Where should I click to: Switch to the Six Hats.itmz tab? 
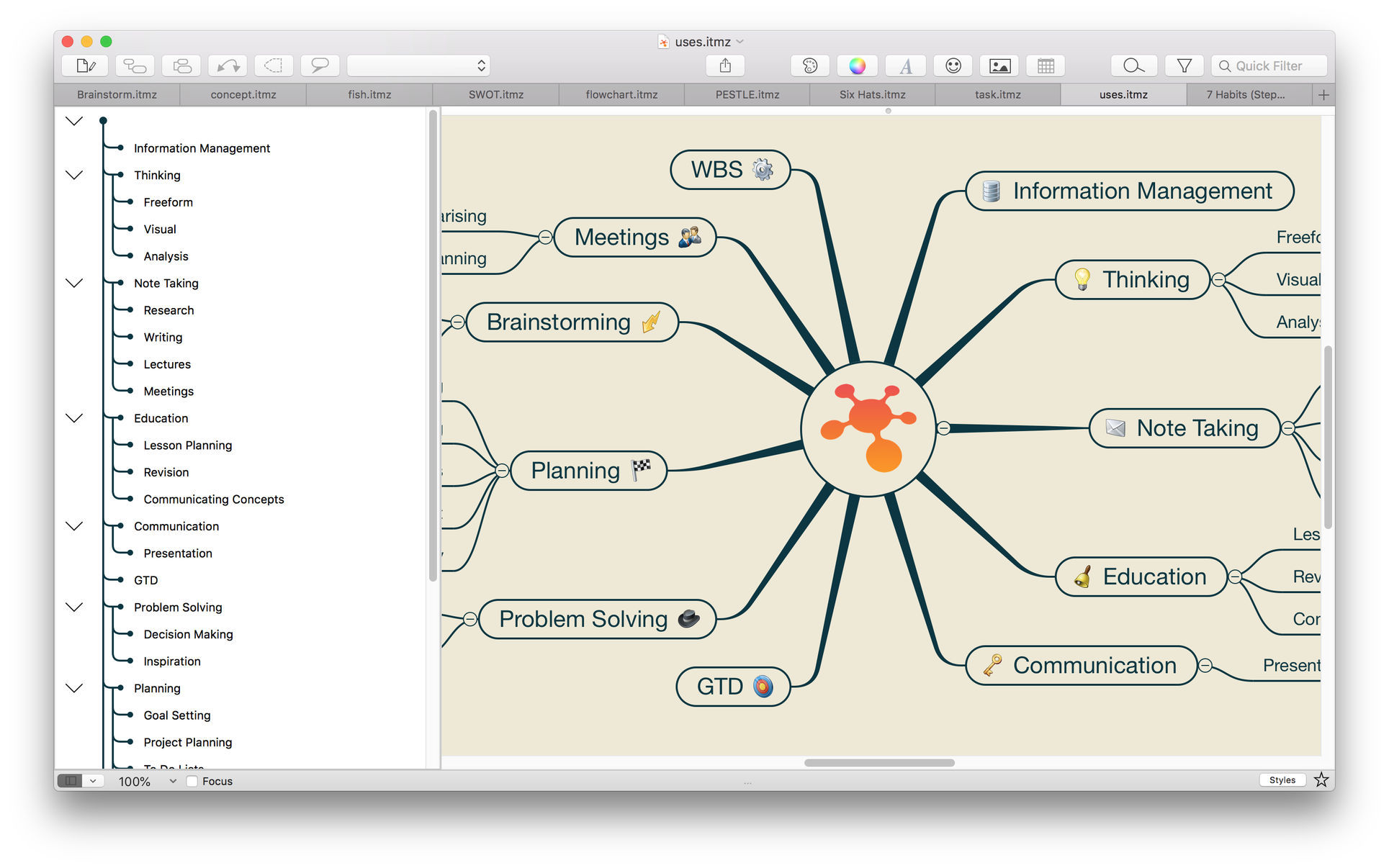click(x=872, y=94)
